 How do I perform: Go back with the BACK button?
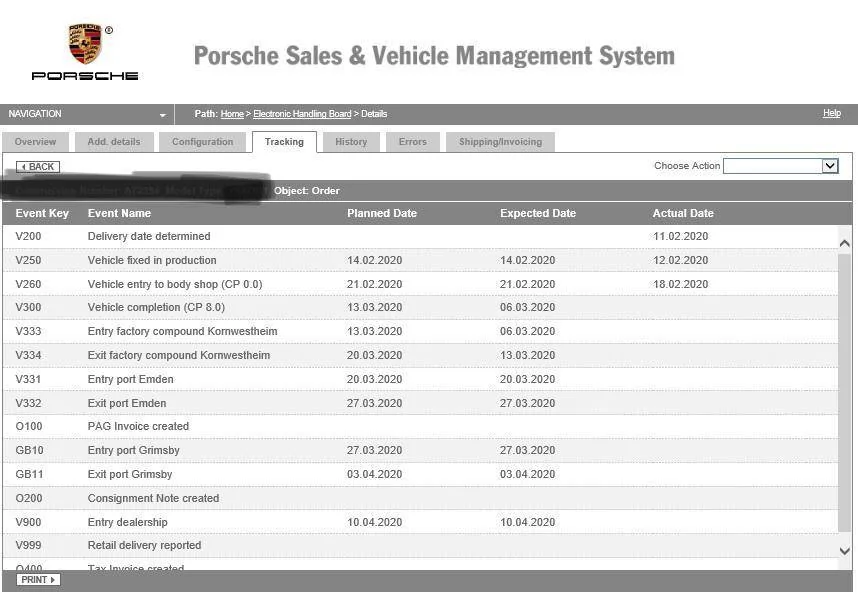pos(38,166)
